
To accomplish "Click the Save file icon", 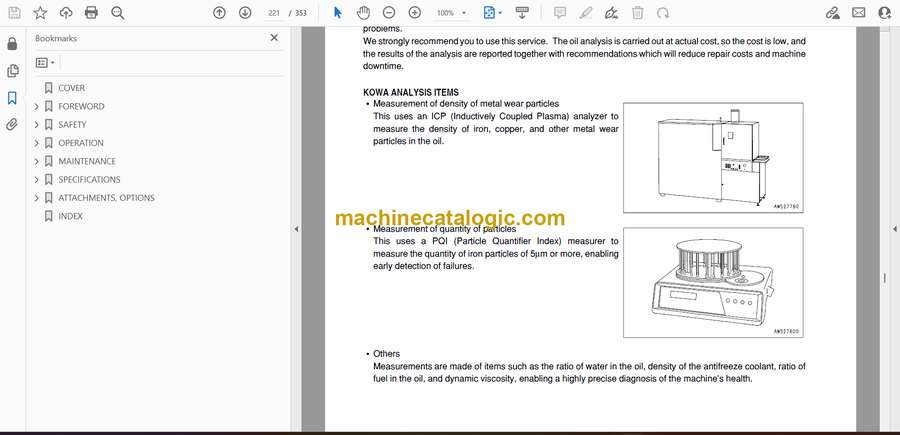I will tap(14, 13).
